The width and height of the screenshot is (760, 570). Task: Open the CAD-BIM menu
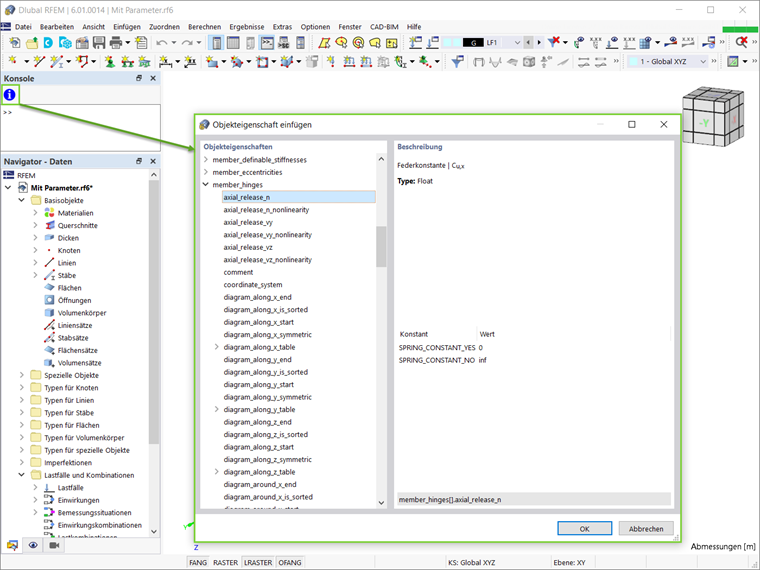384,27
